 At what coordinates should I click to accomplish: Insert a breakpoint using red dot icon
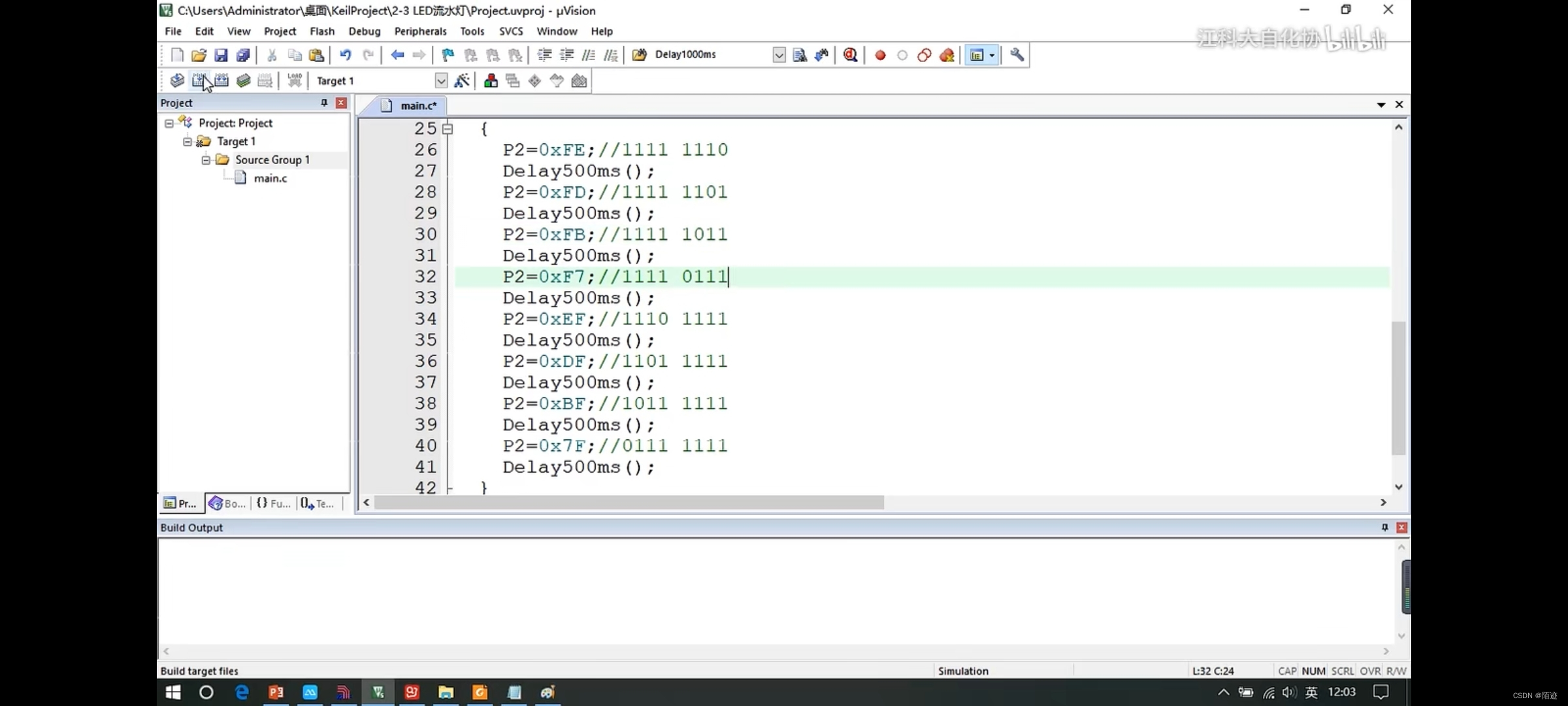pos(880,55)
